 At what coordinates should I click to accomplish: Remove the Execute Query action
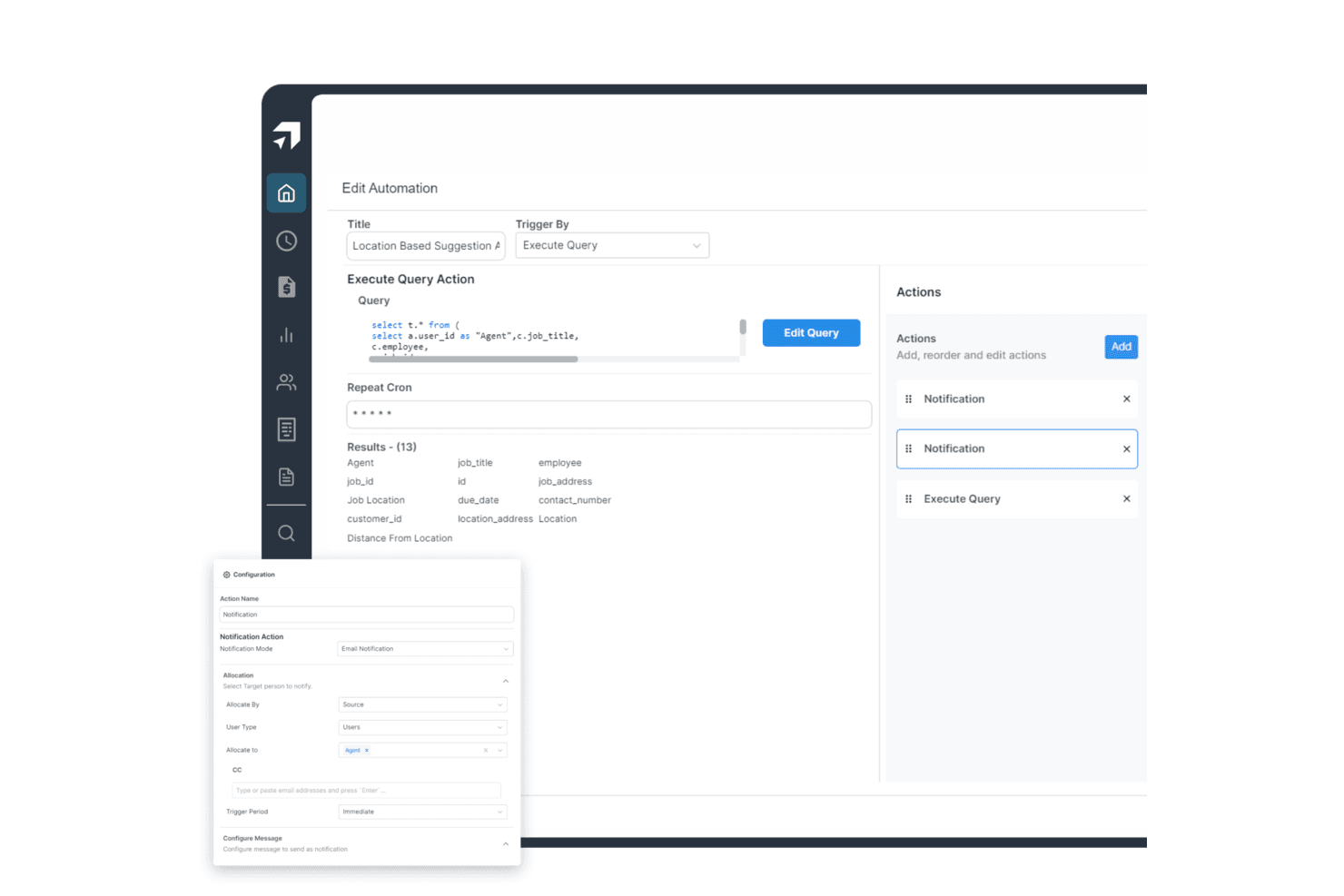[1126, 498]
